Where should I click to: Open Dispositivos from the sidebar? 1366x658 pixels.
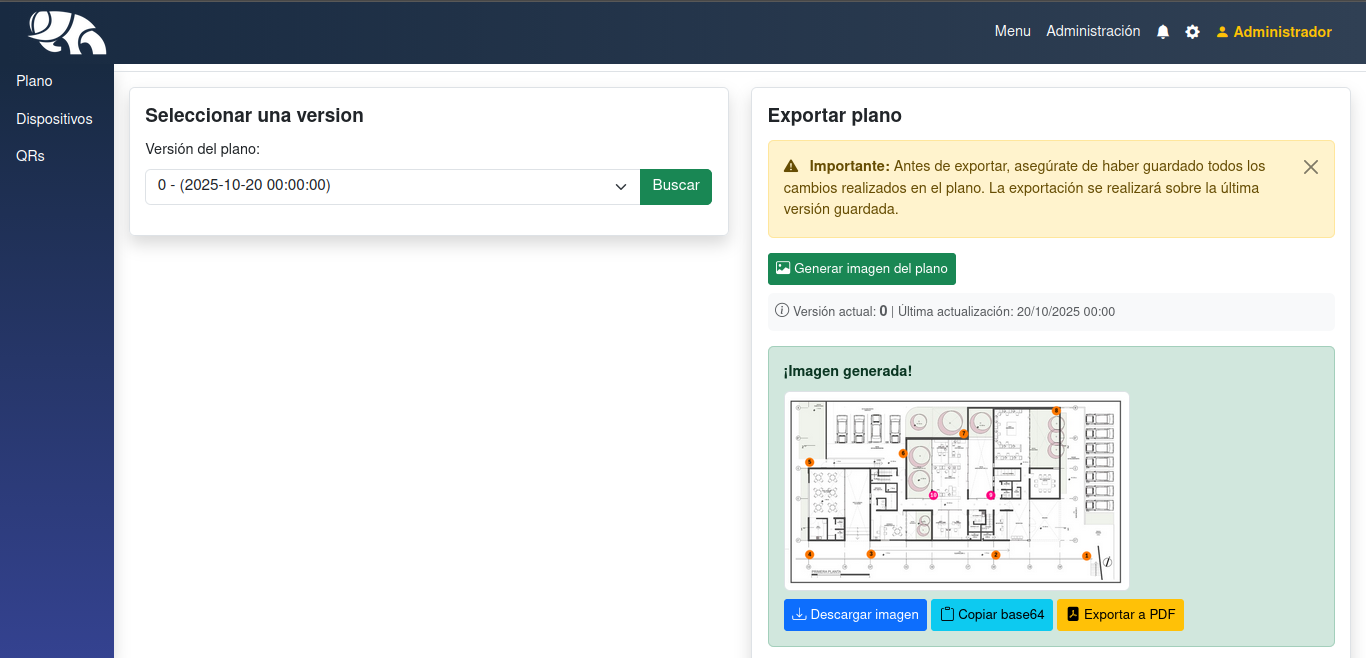pyautogui.click(x=54, y=119)
